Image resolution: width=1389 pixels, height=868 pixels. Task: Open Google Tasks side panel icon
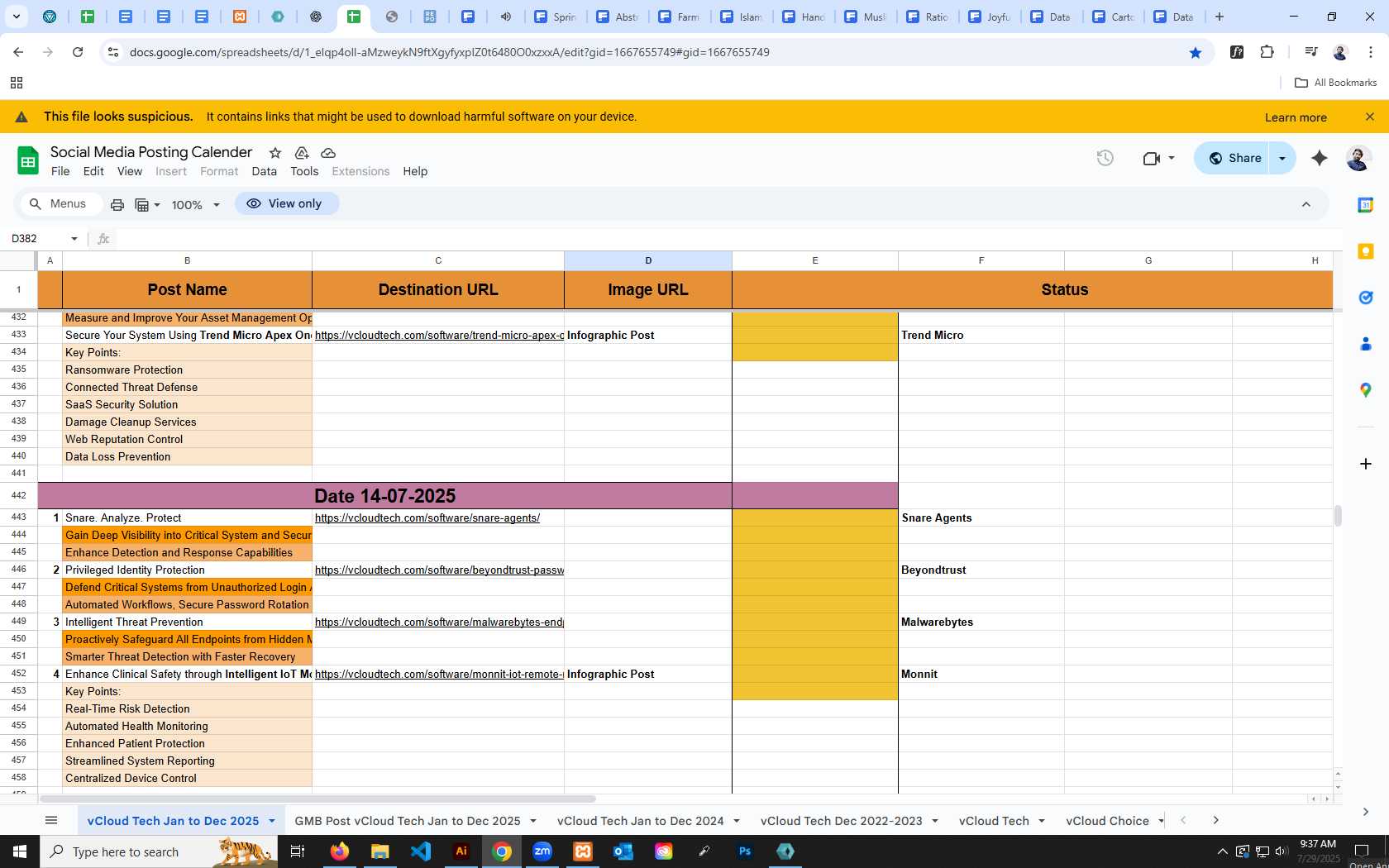pos(1366,298)
